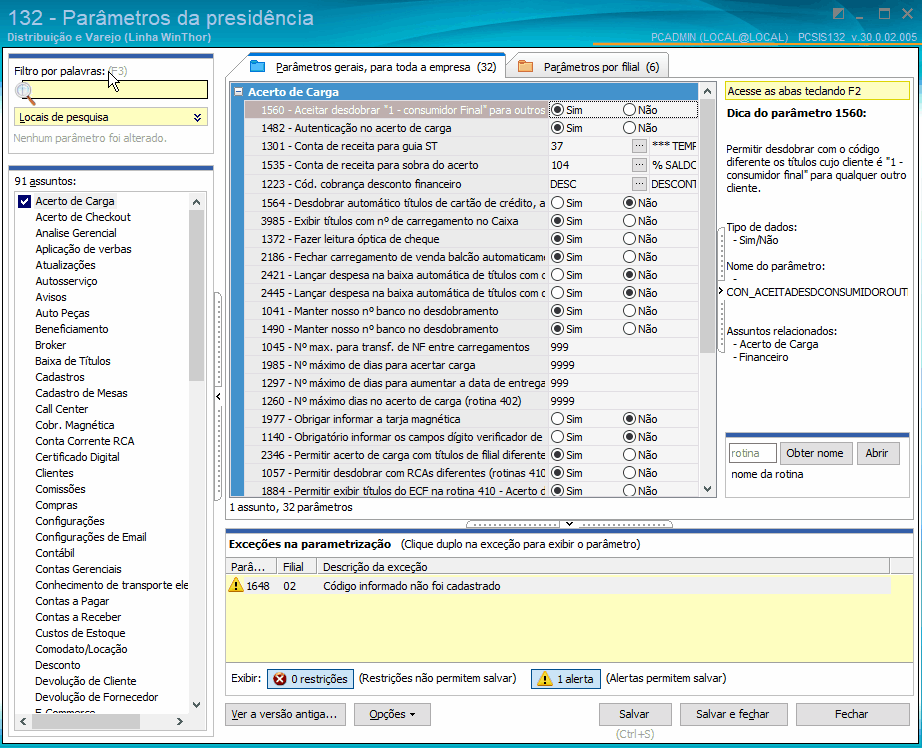
Task: Click the Filtro por palavras input field
Action: [115, 89]
